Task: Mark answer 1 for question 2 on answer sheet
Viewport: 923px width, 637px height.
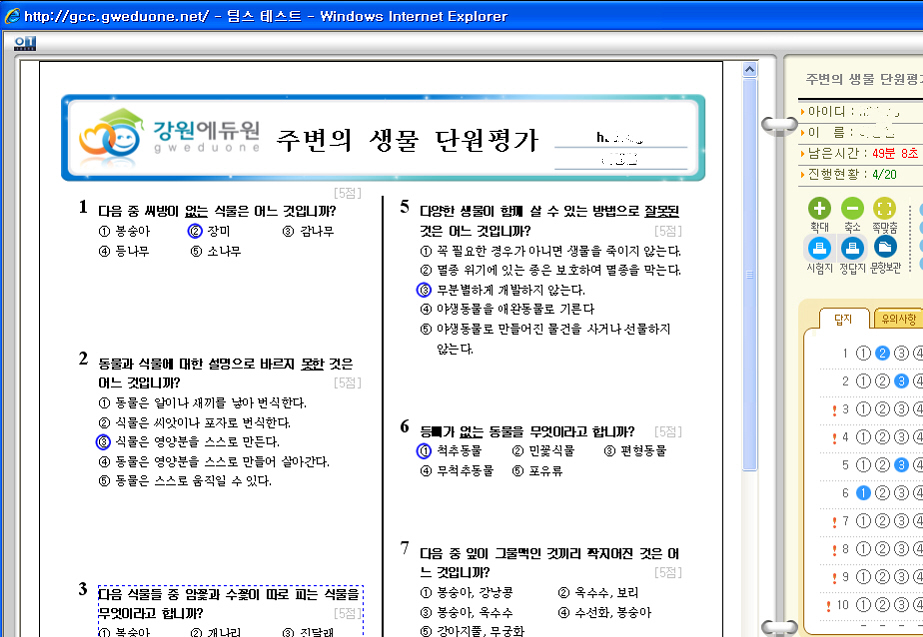Action: pyautogui.click(x=863, y=381)
